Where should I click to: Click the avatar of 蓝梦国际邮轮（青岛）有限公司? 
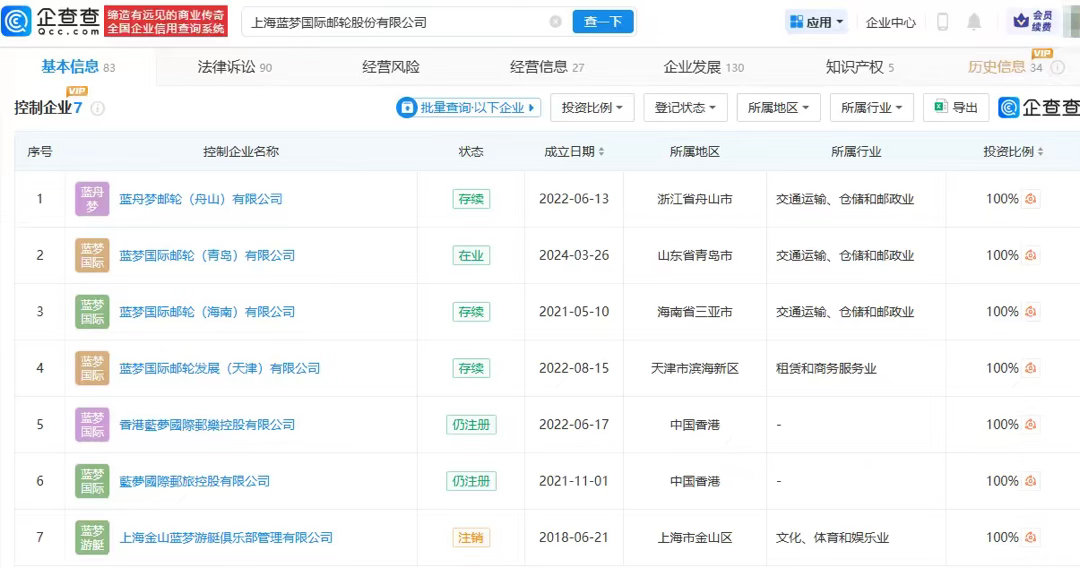tap(92, 255)
